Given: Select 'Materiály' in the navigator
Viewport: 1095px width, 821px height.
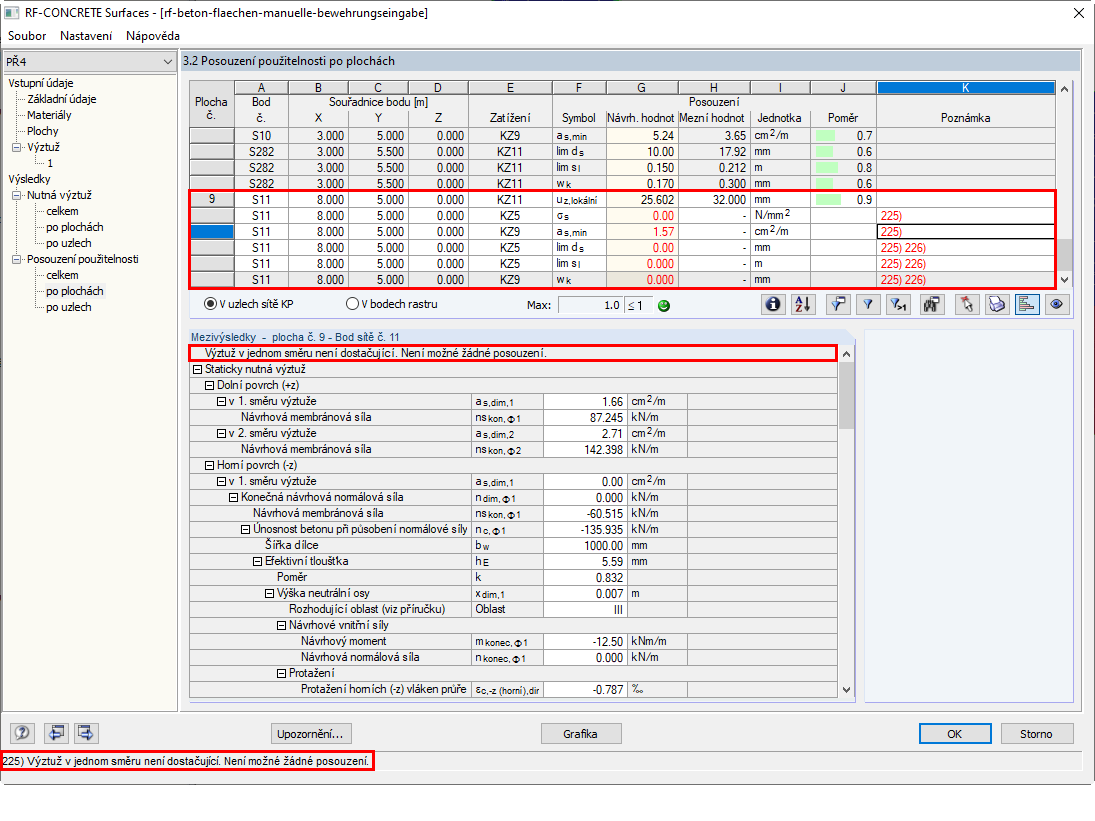Looking at the screenshot, I should (x=49, y=115).
